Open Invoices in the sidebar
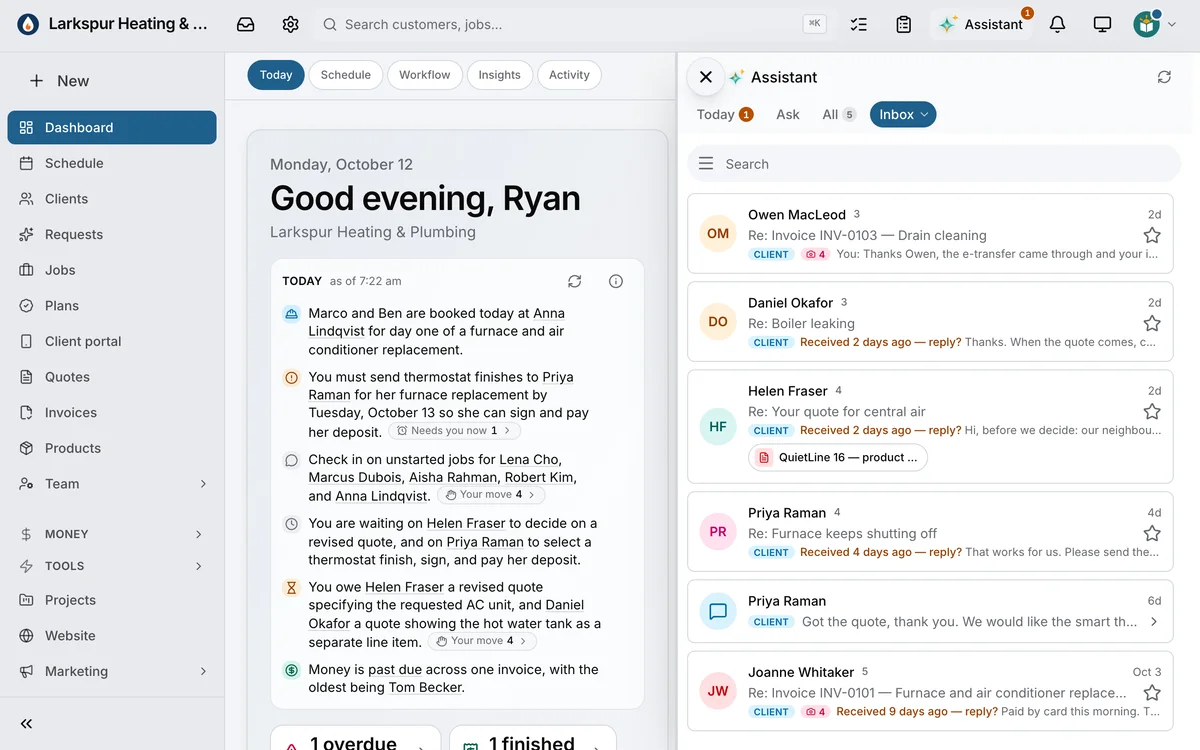This screenshot has height=750, width=1200. (x=112, y=412)
